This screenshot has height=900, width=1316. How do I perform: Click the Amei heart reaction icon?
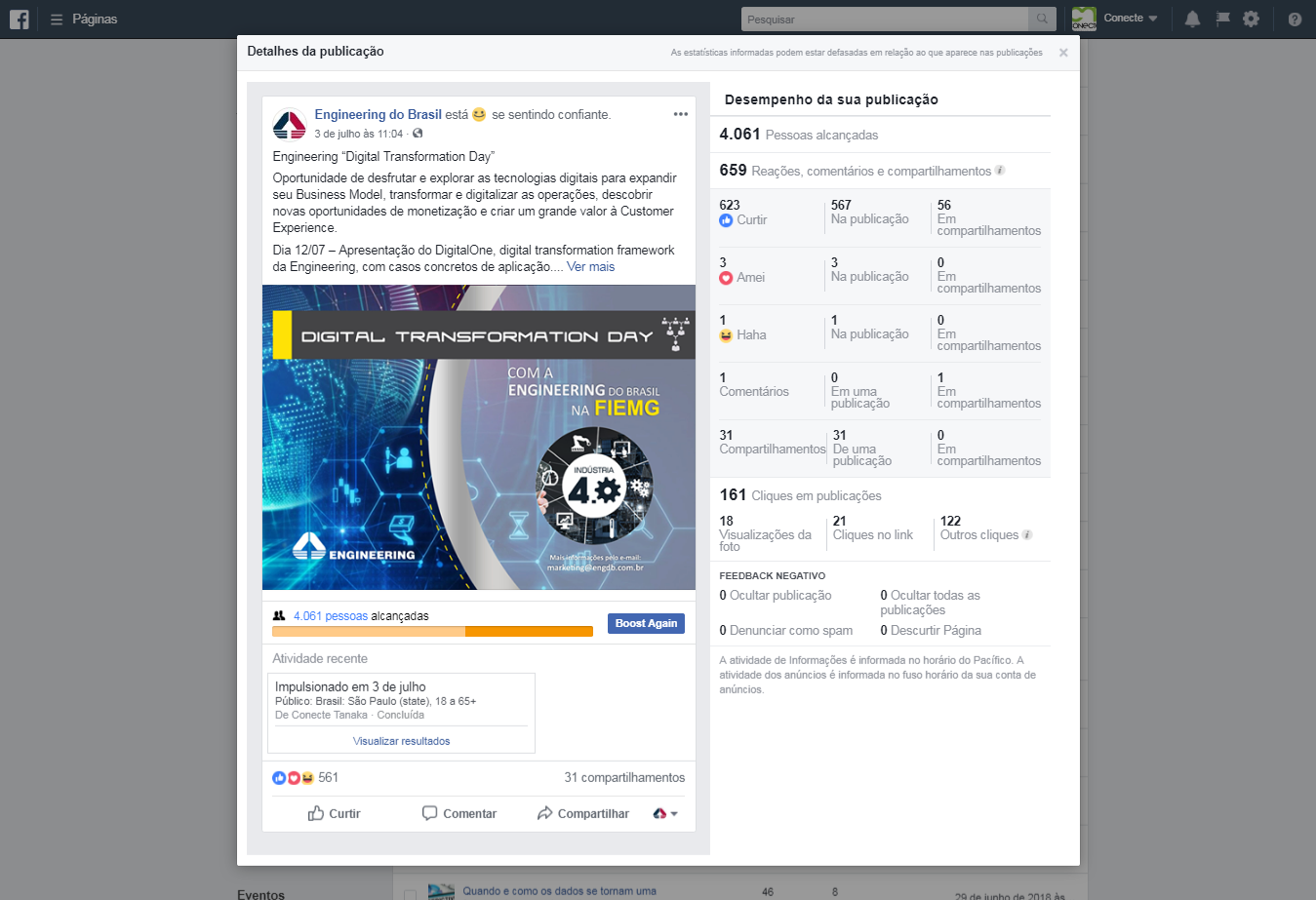click(726, 278)
